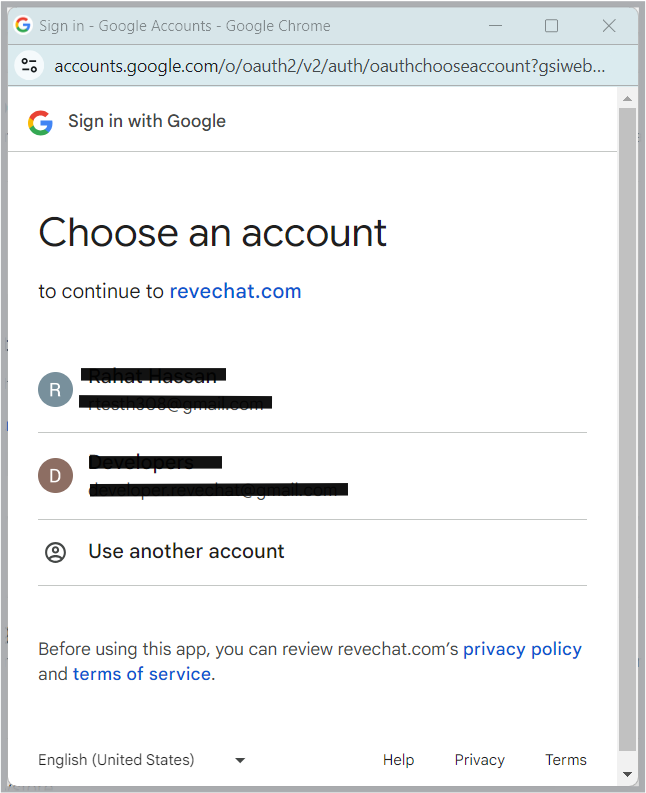Click the Help link in the footer
Screen dimensions: 646x793
398,760
